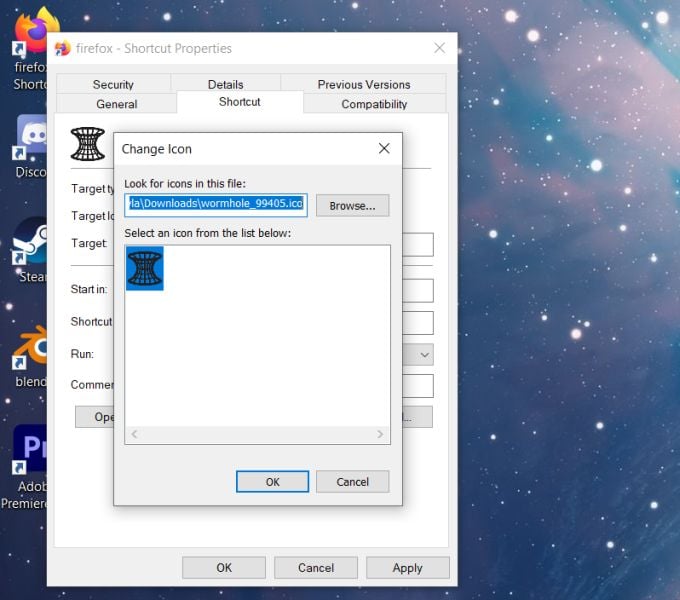Select the Adobe Premiere desktop shortcut icon
The height and width of the screenshot is (600, 680).
tap(29, 449)
